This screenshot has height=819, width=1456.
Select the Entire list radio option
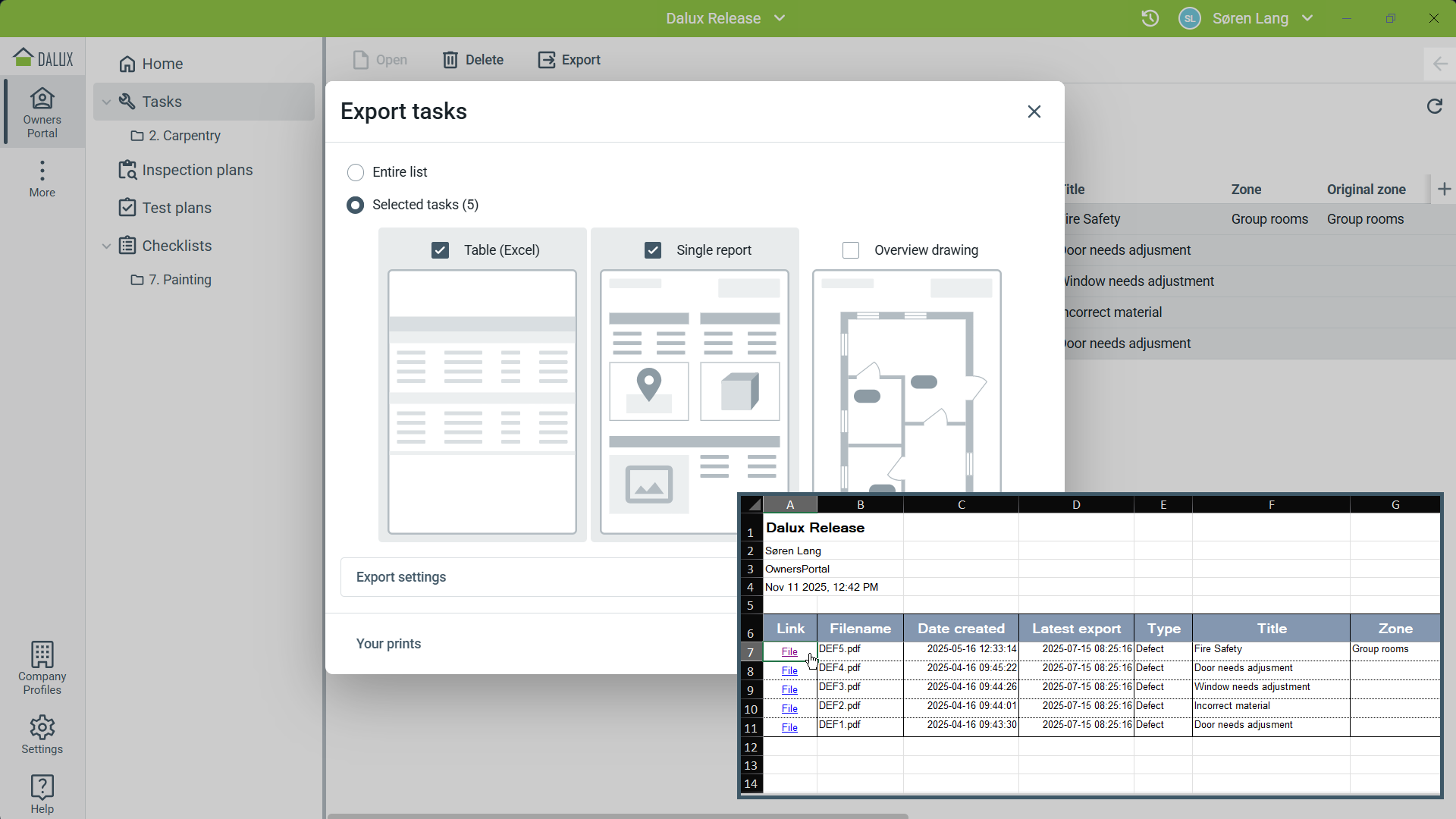(x=356, y=173)
